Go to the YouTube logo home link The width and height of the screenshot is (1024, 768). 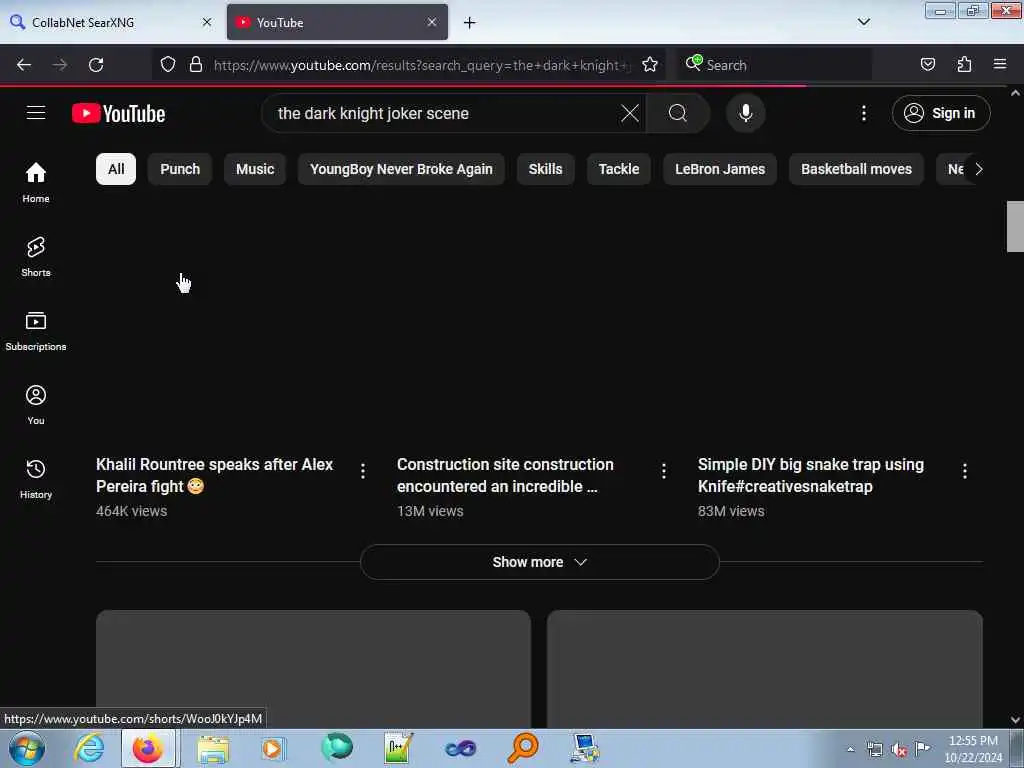point(118,114)
